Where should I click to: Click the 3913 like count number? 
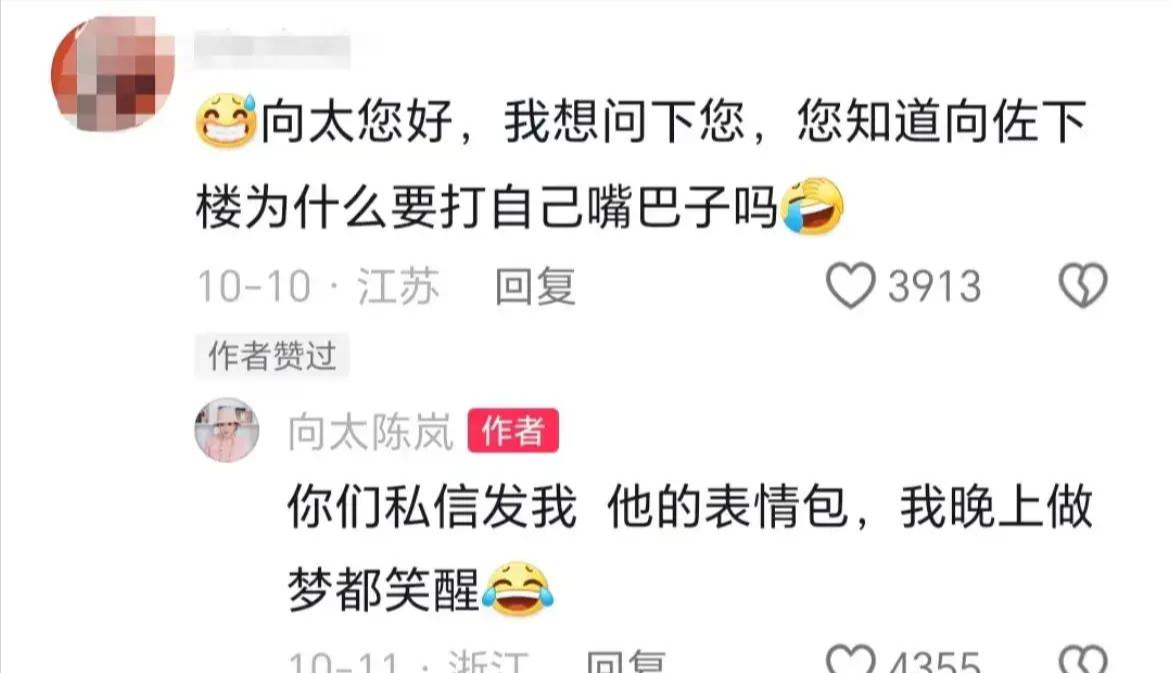tap(934, 287)
